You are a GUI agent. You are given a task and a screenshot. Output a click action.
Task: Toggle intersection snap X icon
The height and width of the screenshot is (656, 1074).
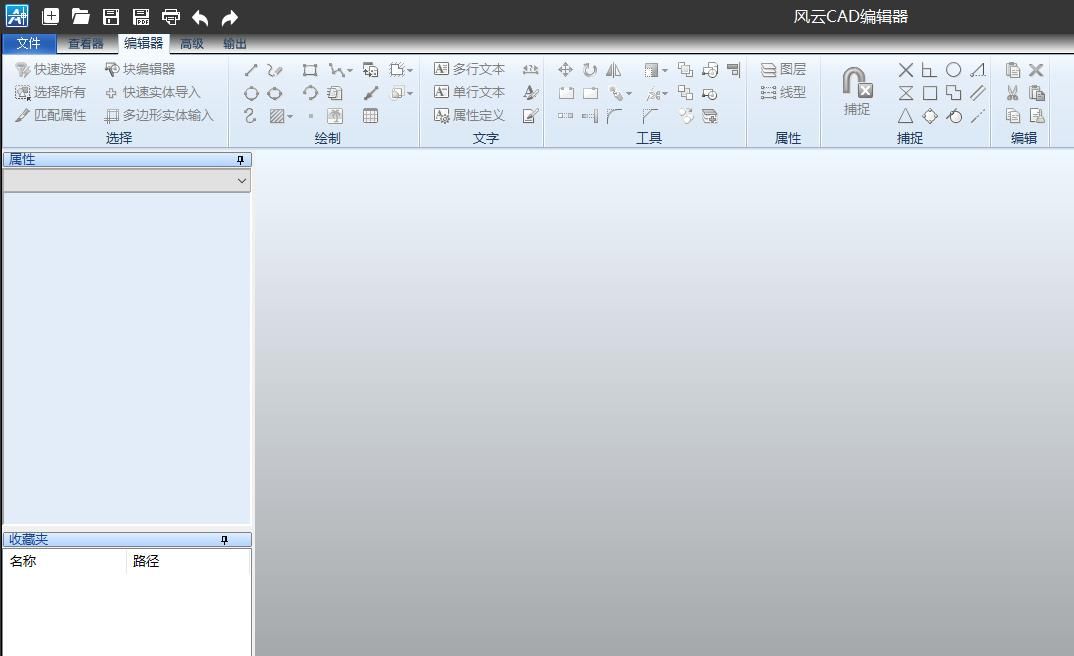point(906,70)
